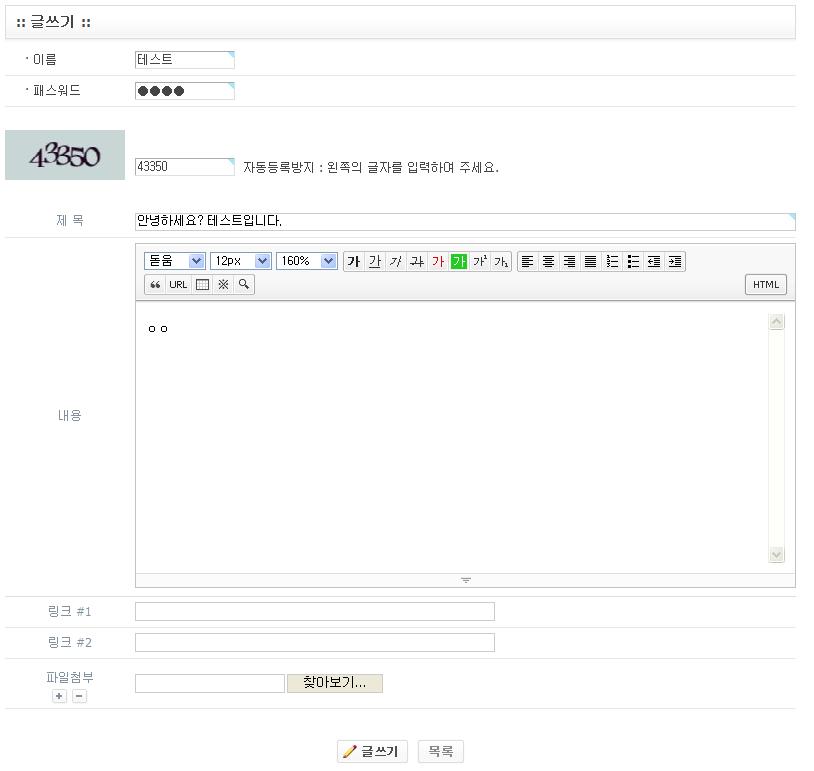
Task: Open the 160% line height dropdown
Action: click(x=307, y=261)
